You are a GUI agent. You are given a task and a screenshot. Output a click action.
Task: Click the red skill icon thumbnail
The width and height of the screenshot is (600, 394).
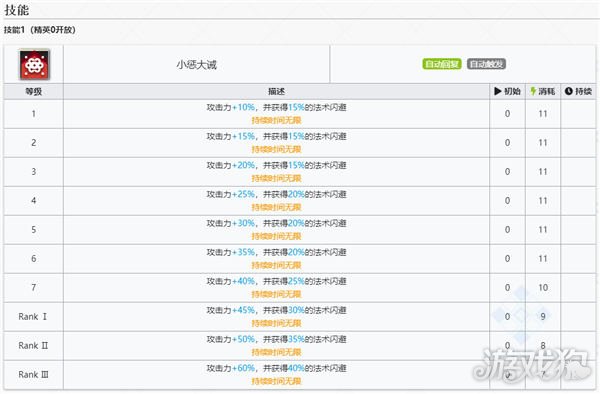click(x=34, y=65)
